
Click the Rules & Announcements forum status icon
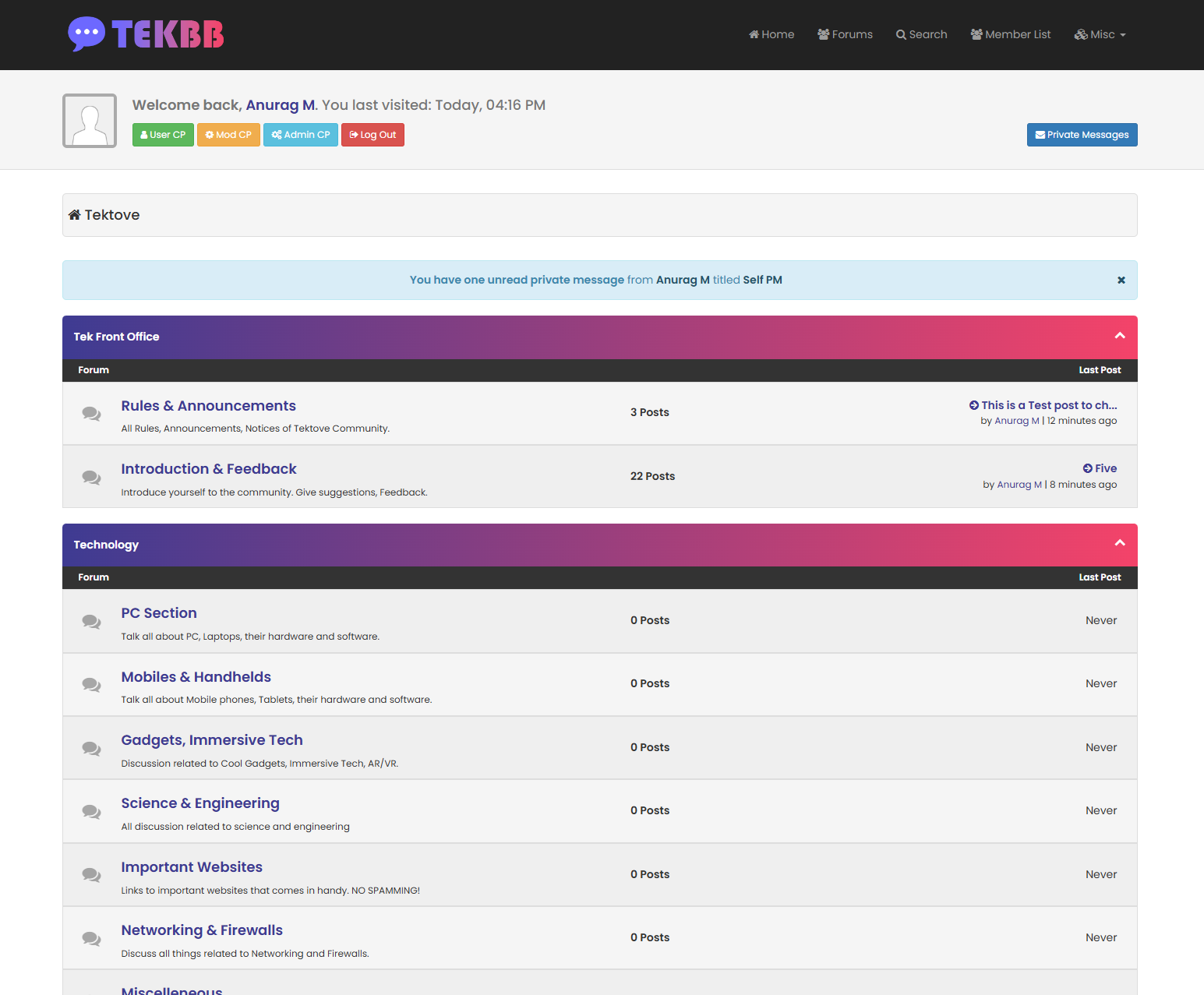coord(91,414)
